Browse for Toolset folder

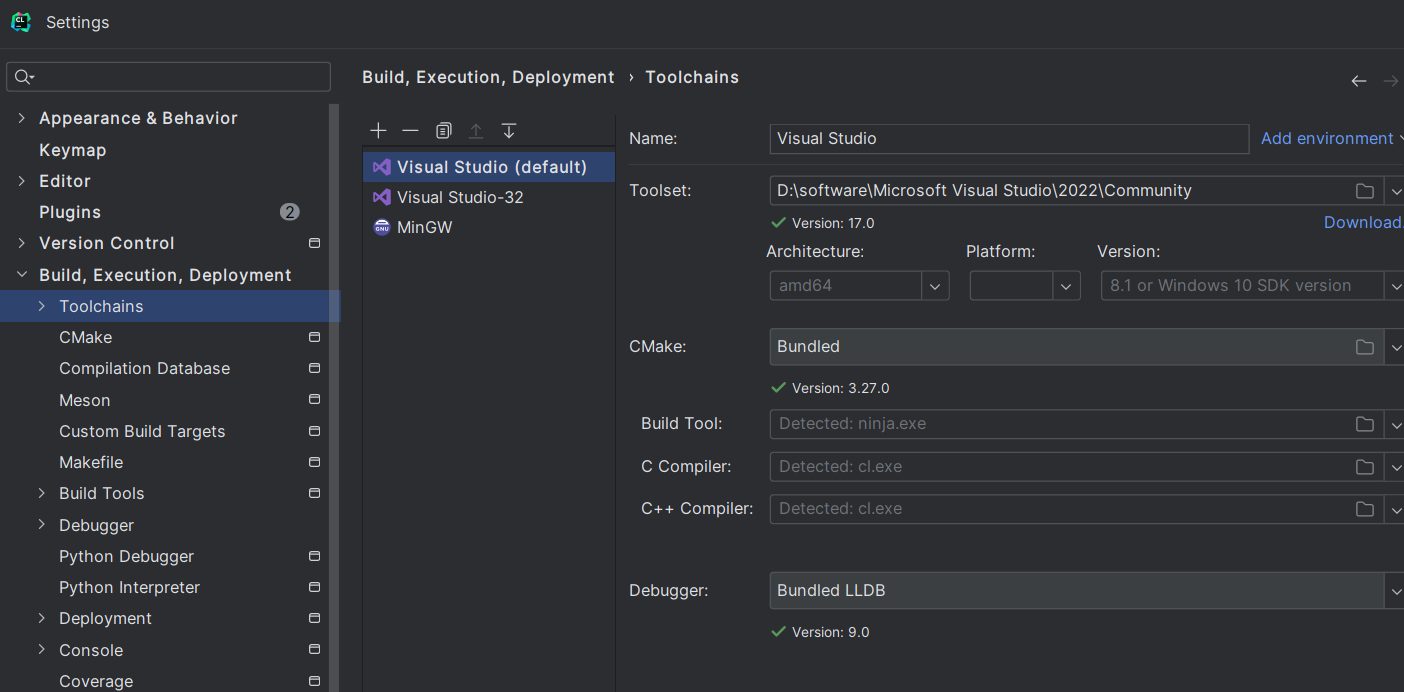pos(1365,191)
